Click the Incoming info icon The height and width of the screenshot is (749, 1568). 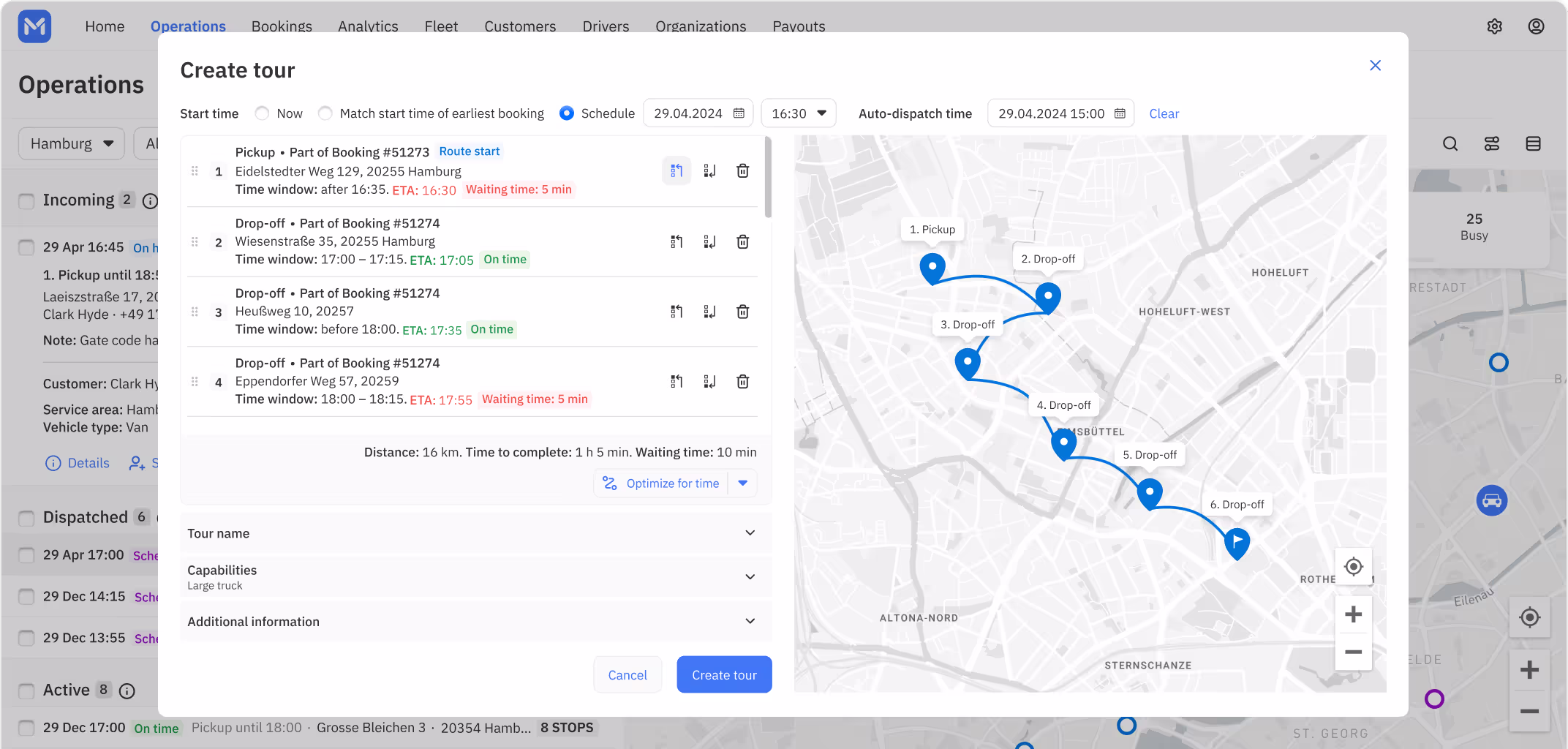[150, 201]
